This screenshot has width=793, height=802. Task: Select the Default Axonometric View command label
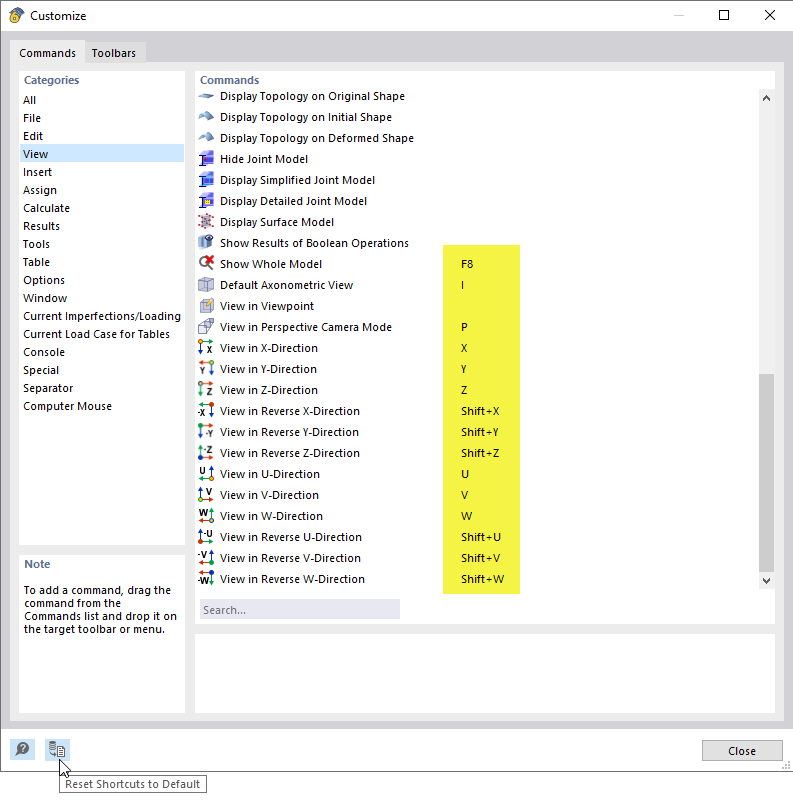tap(287, 285)
